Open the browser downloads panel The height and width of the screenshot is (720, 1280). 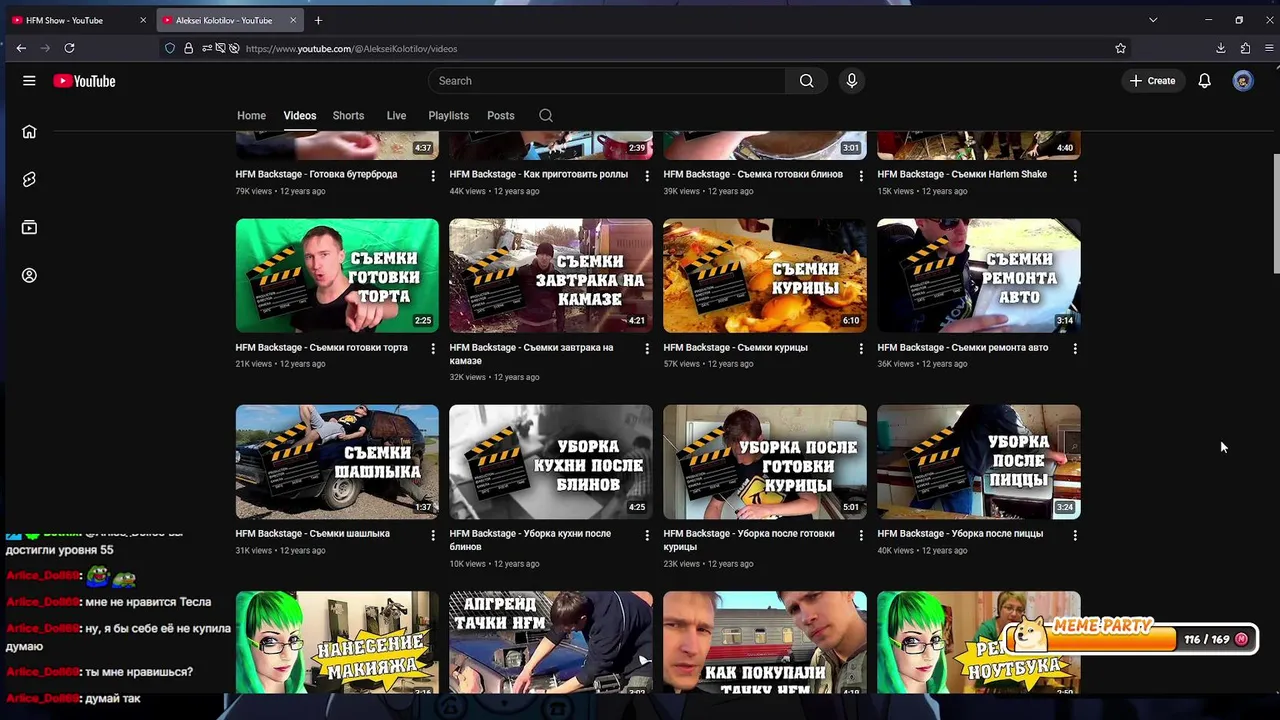pyautogui.click(x=1221, y=48)
